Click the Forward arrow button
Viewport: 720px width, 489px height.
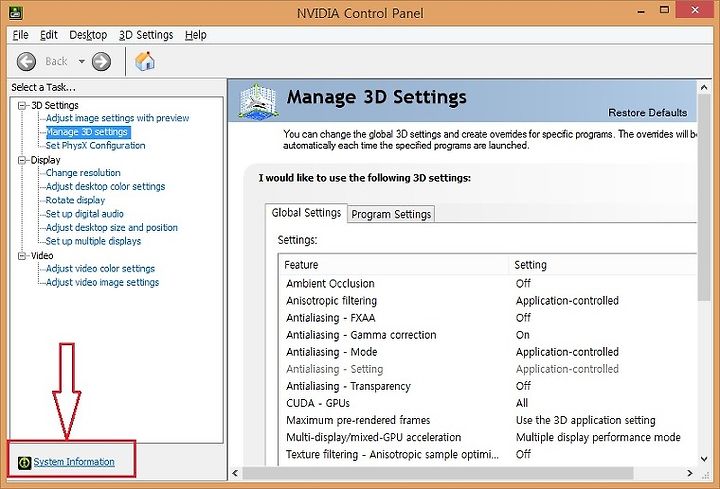tap(101, 61)
